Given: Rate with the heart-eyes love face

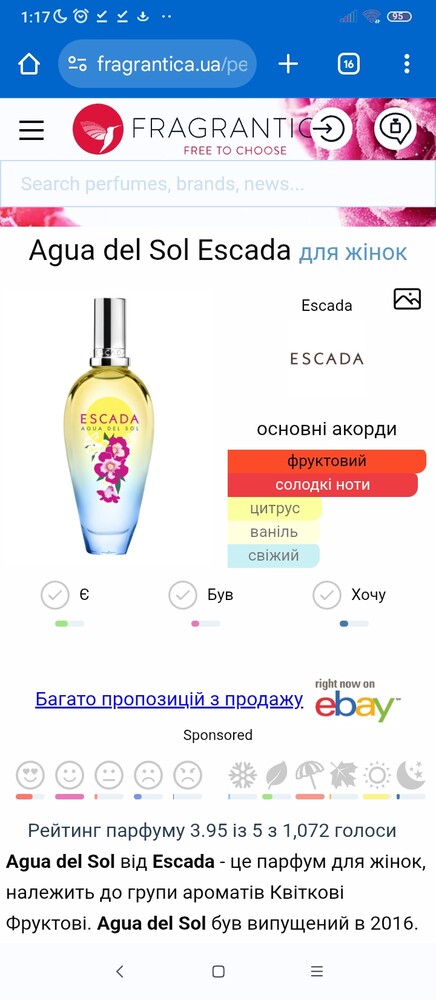Looking at the screenshot, I should point(31,776).
